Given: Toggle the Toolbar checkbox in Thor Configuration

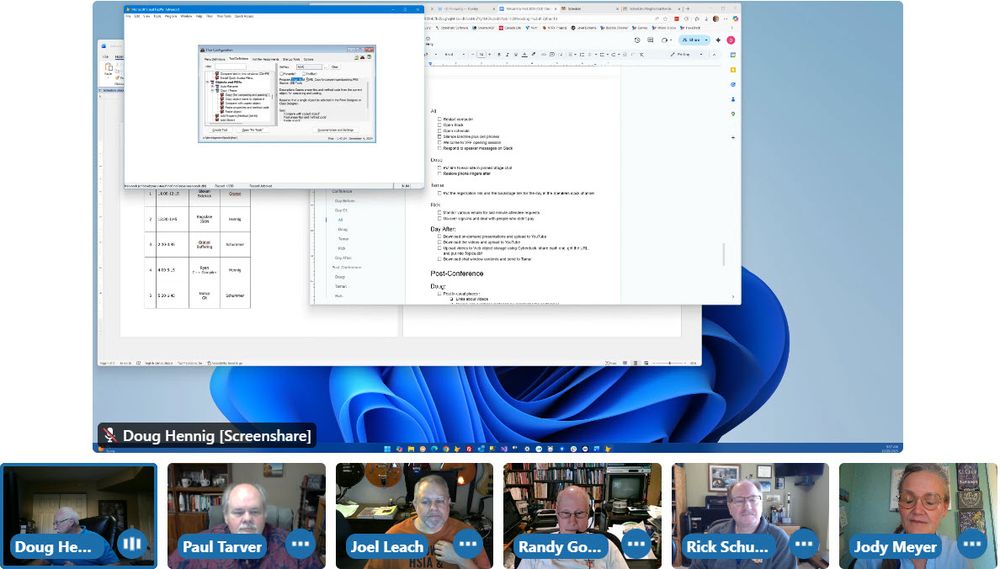Looking at the screenshot, I should tap(304, 74).
